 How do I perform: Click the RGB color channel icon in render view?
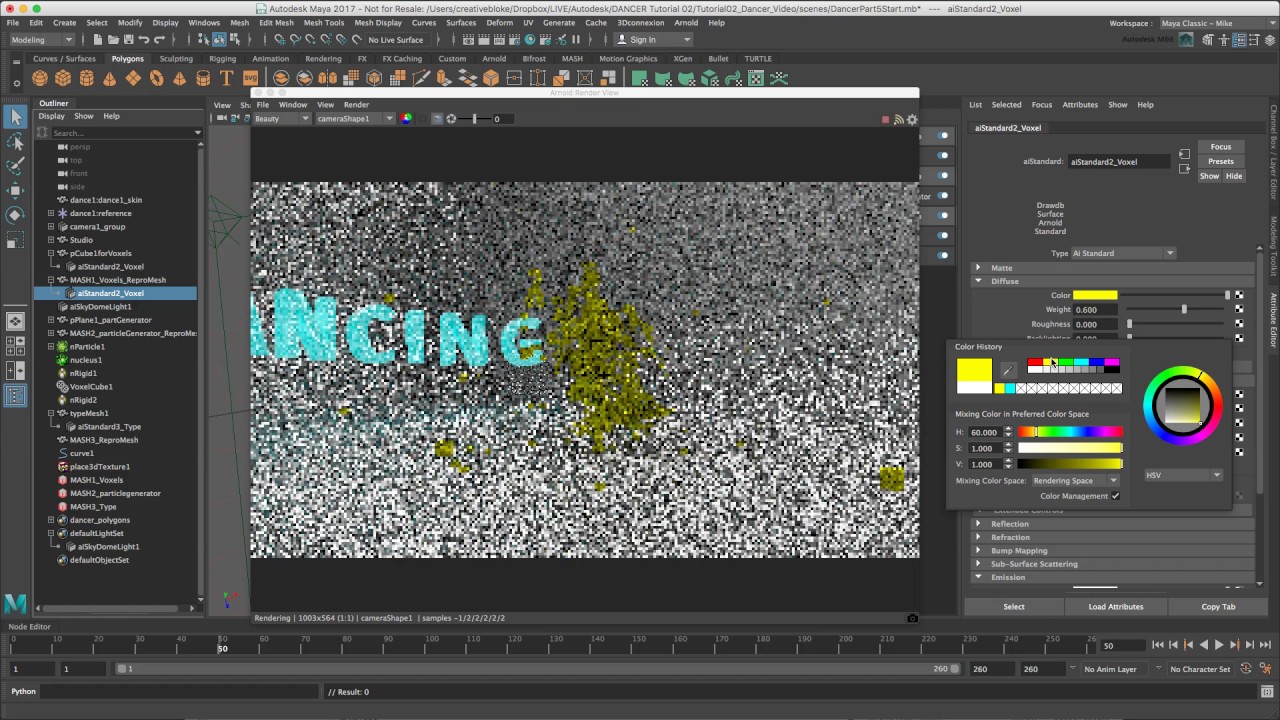click(406, 119)
